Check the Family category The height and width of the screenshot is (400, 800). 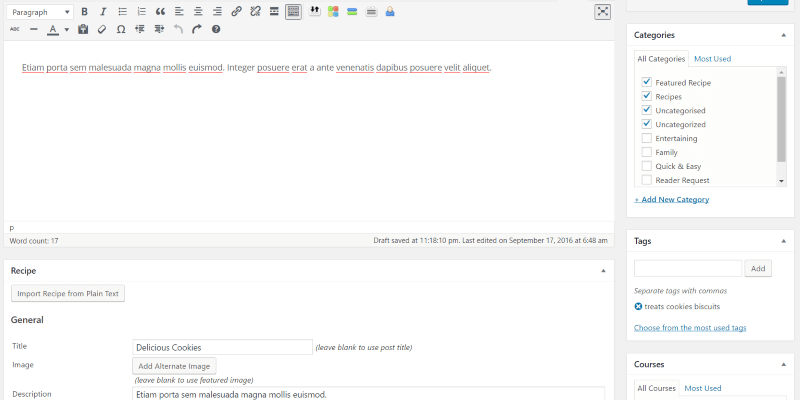647,152
